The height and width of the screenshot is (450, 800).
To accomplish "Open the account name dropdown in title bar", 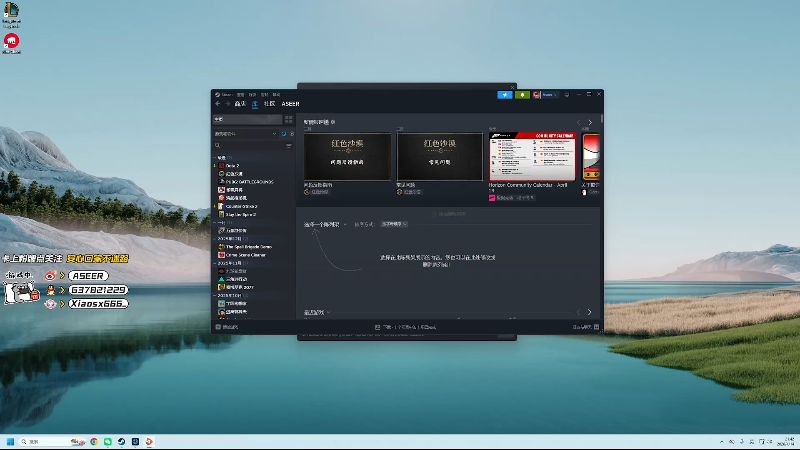I will (x=549, y=94).
